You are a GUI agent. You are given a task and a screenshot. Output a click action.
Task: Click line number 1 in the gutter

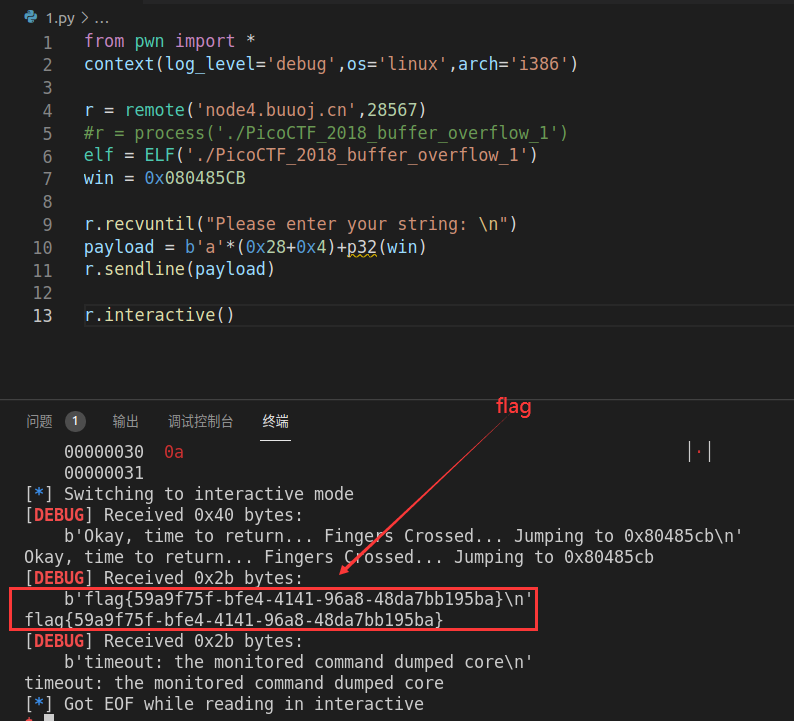(x=47, y=43)
